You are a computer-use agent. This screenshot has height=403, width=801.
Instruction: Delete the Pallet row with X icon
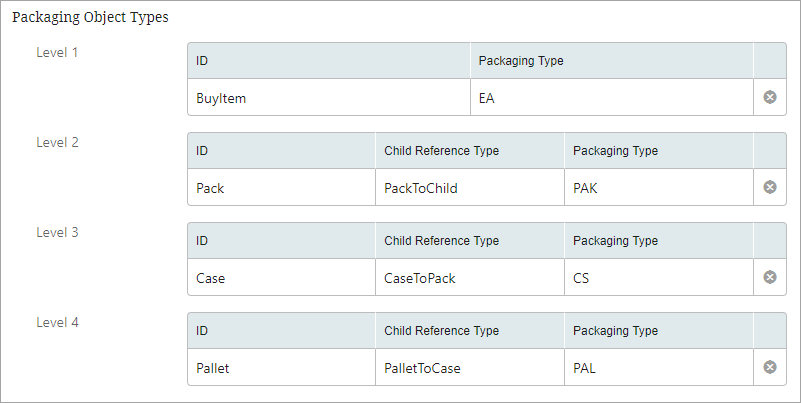click(x=769, y=367)
